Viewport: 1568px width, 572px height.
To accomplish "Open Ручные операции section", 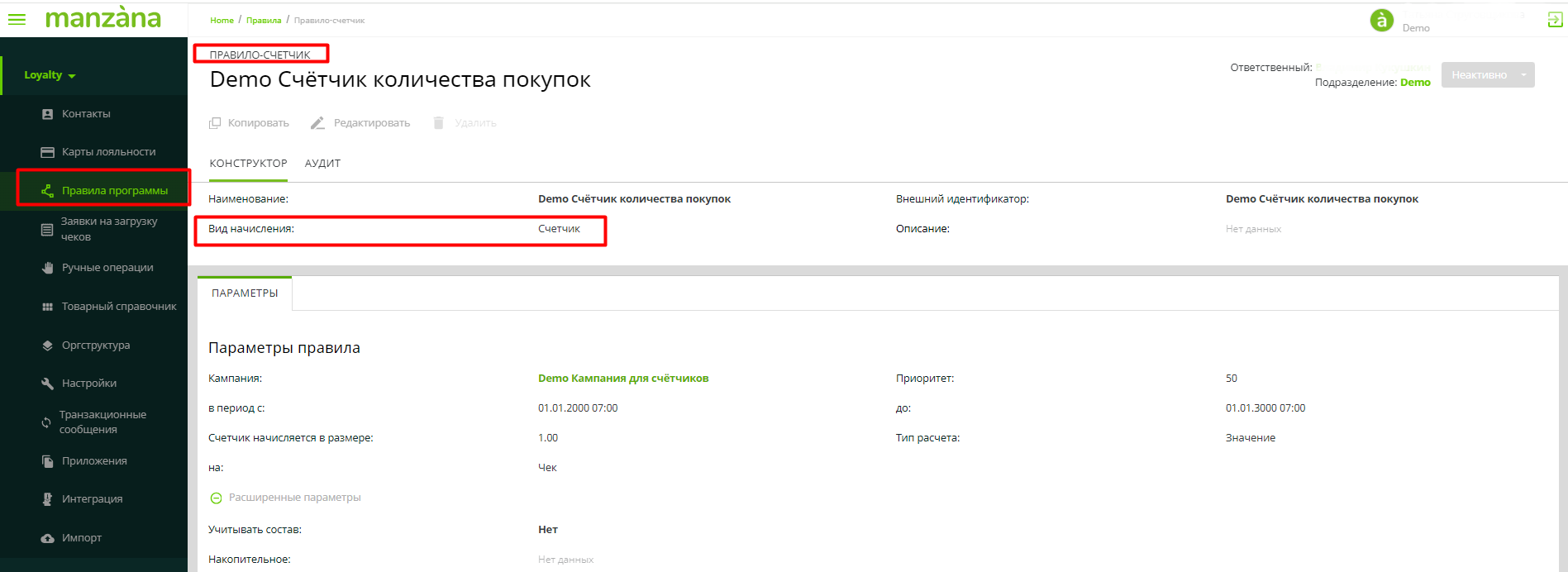I will pos(107,268).
